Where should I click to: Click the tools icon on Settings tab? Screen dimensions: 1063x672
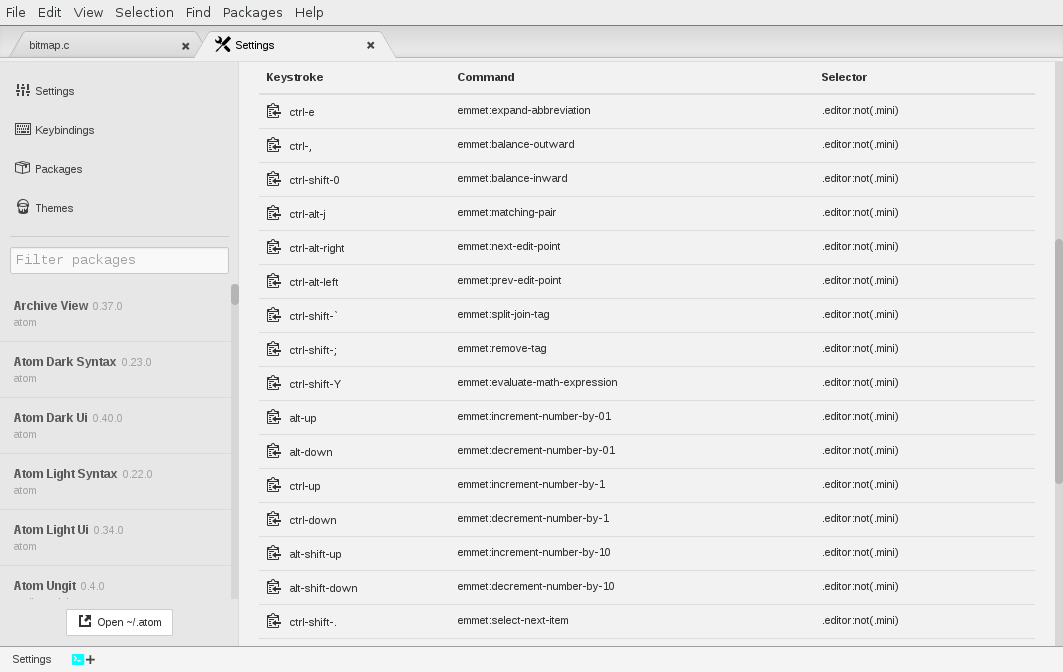(x=222, y=44)
